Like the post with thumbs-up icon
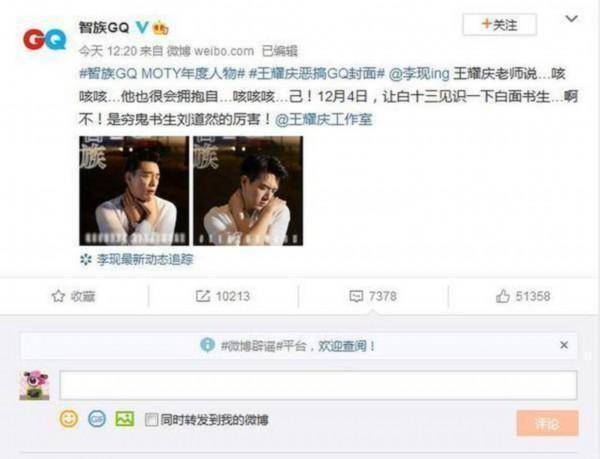600x459 pixels. (x=503, y=296)
